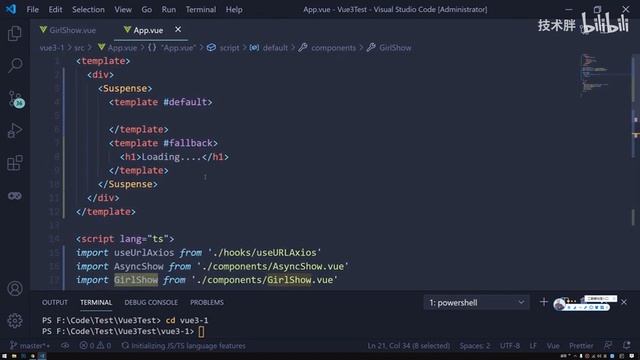The image size is (640, 360).
Task: Click the master branch status item
Action: click(30, 346)
